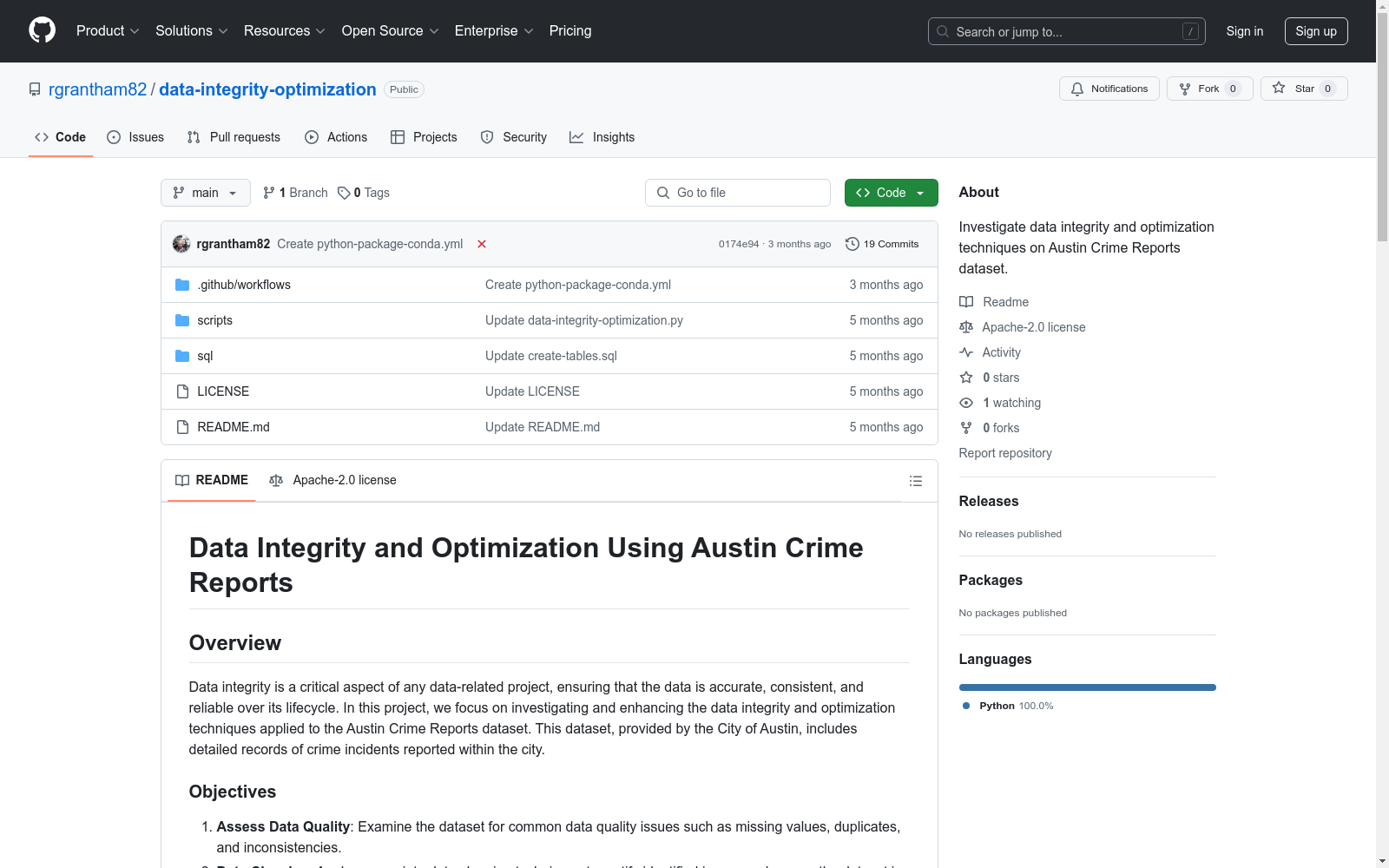Click the watching eye icon
This screenshot has width=1389, height=868.
click(966, 403)
